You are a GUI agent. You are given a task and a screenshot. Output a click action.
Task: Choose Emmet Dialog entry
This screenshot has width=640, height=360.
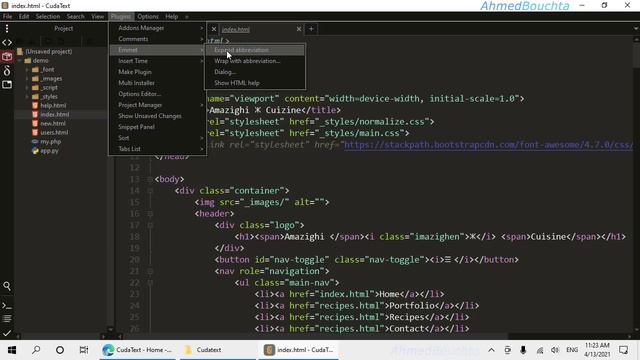point(254,72)
